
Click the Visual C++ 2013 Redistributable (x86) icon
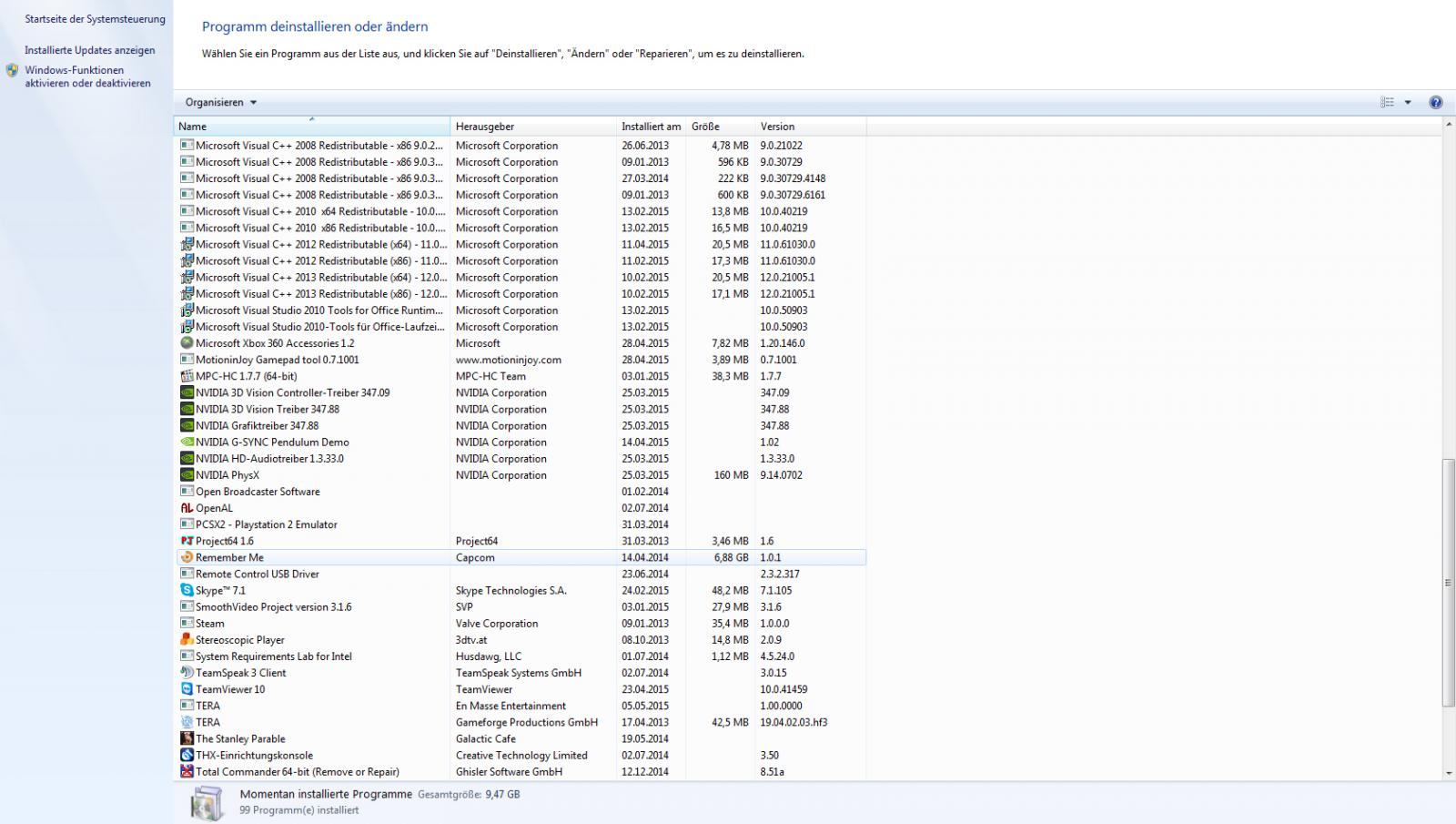[x=187, y=294]
